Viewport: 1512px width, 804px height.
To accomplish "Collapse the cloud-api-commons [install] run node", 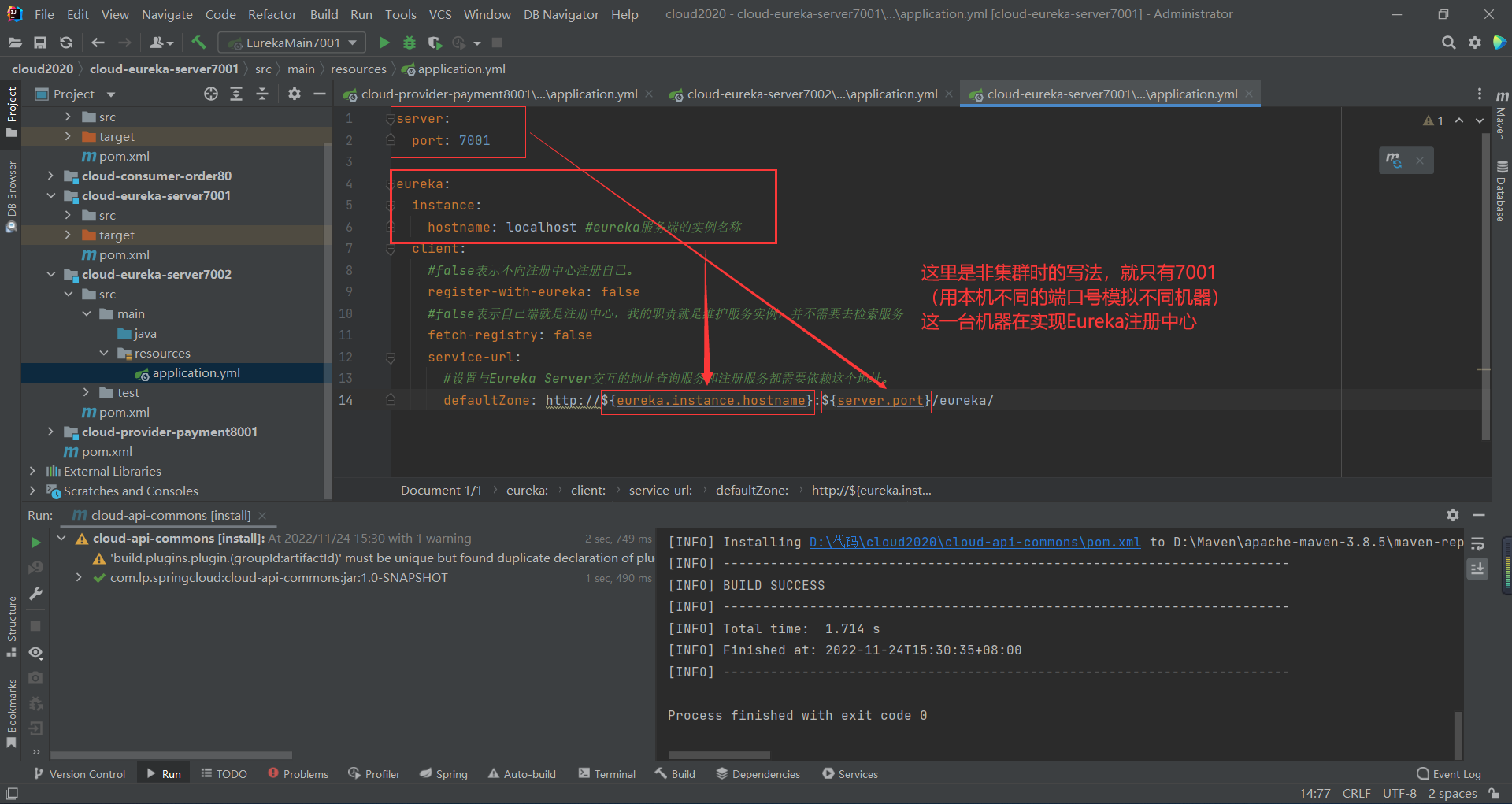I will tap(61, 538).
